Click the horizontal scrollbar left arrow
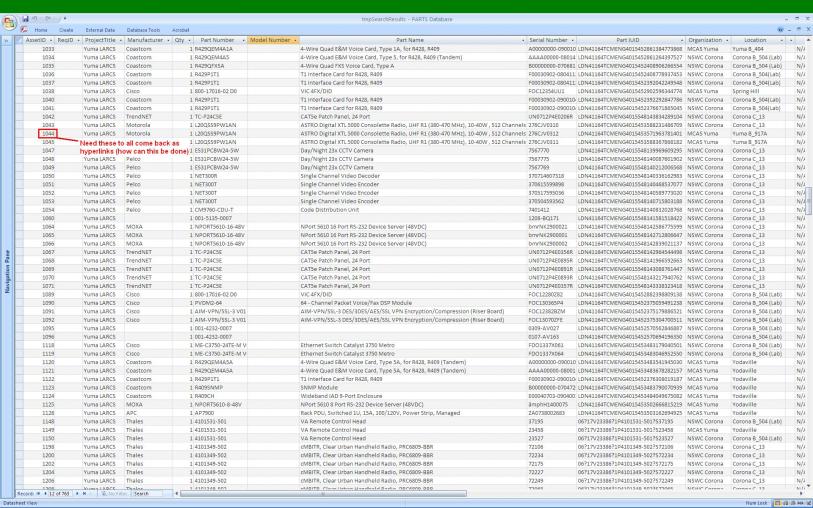The image size is (813, 508). 177,493
